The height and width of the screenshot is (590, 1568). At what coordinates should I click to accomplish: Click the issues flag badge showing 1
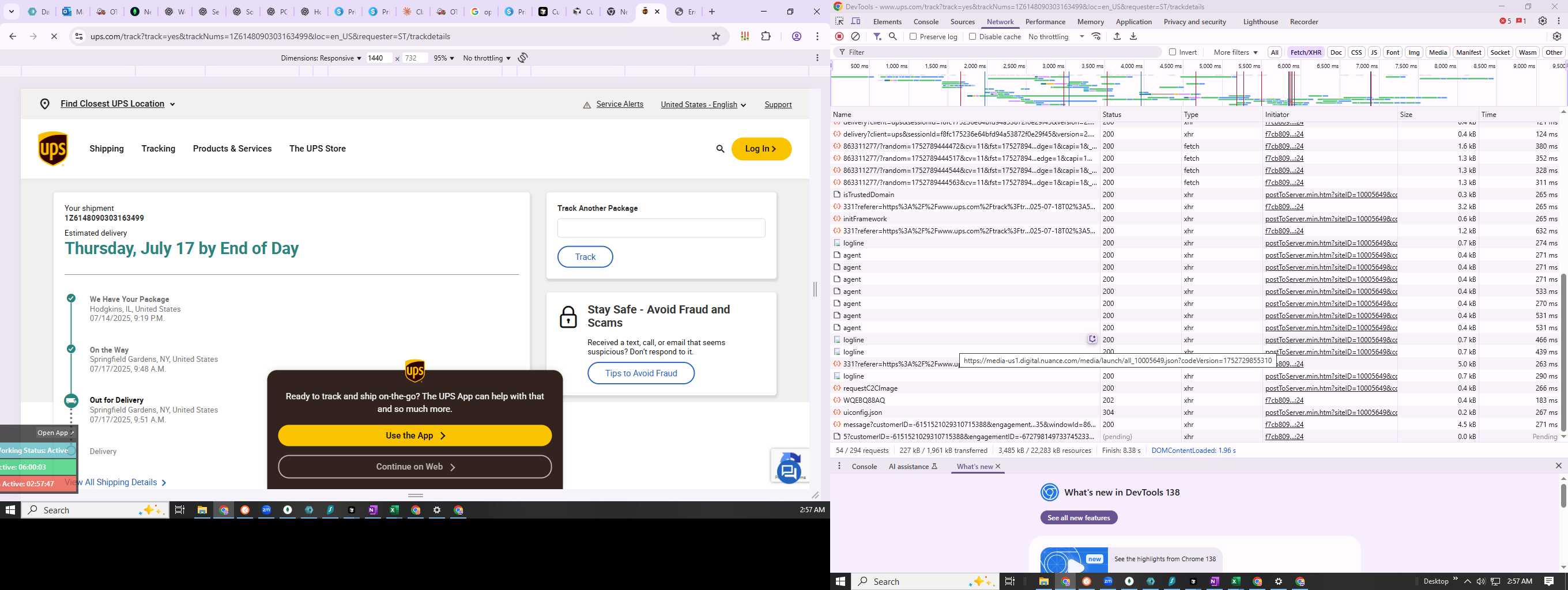click(1521, 21)
